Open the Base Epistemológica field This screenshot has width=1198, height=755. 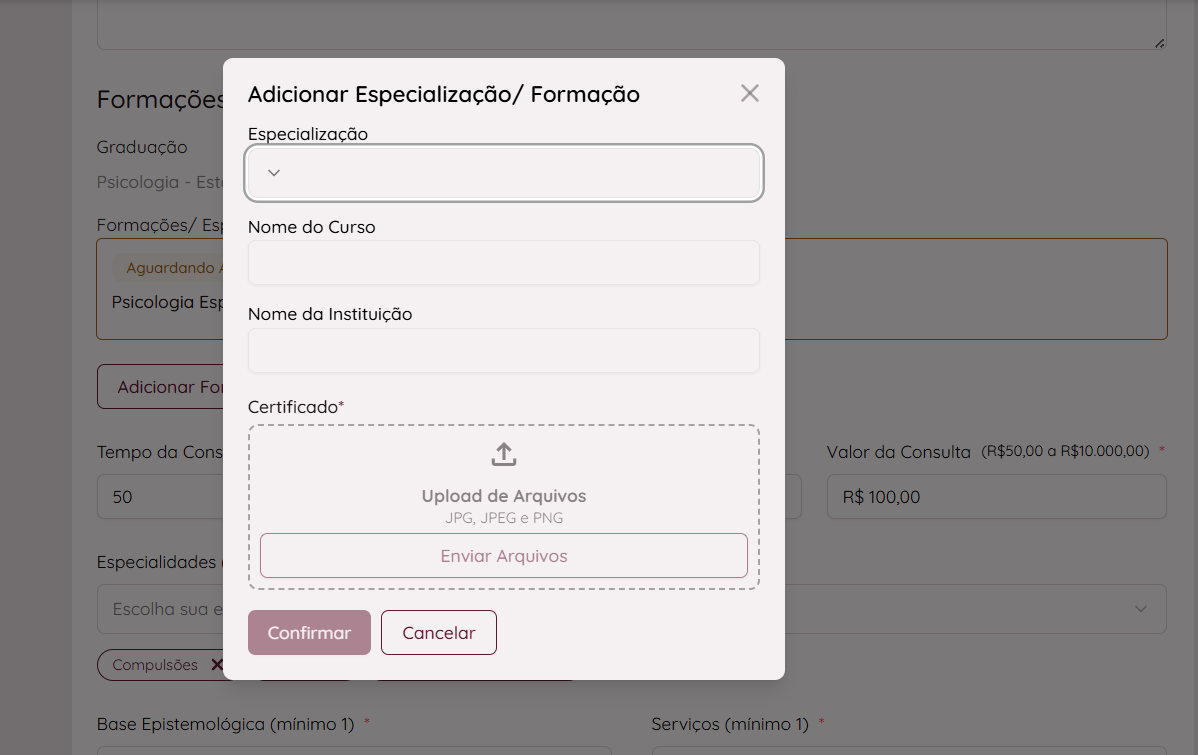[350, 749]
